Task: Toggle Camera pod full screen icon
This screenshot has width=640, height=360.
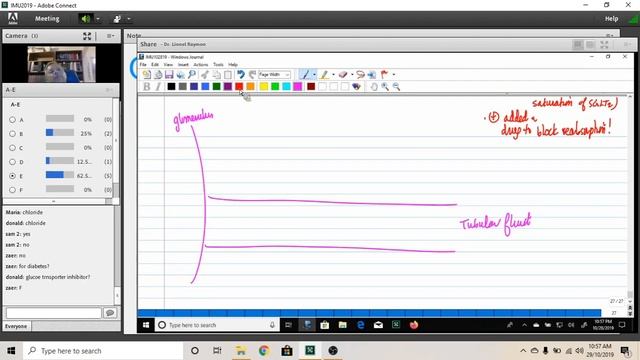Action: tap(87, 36)
